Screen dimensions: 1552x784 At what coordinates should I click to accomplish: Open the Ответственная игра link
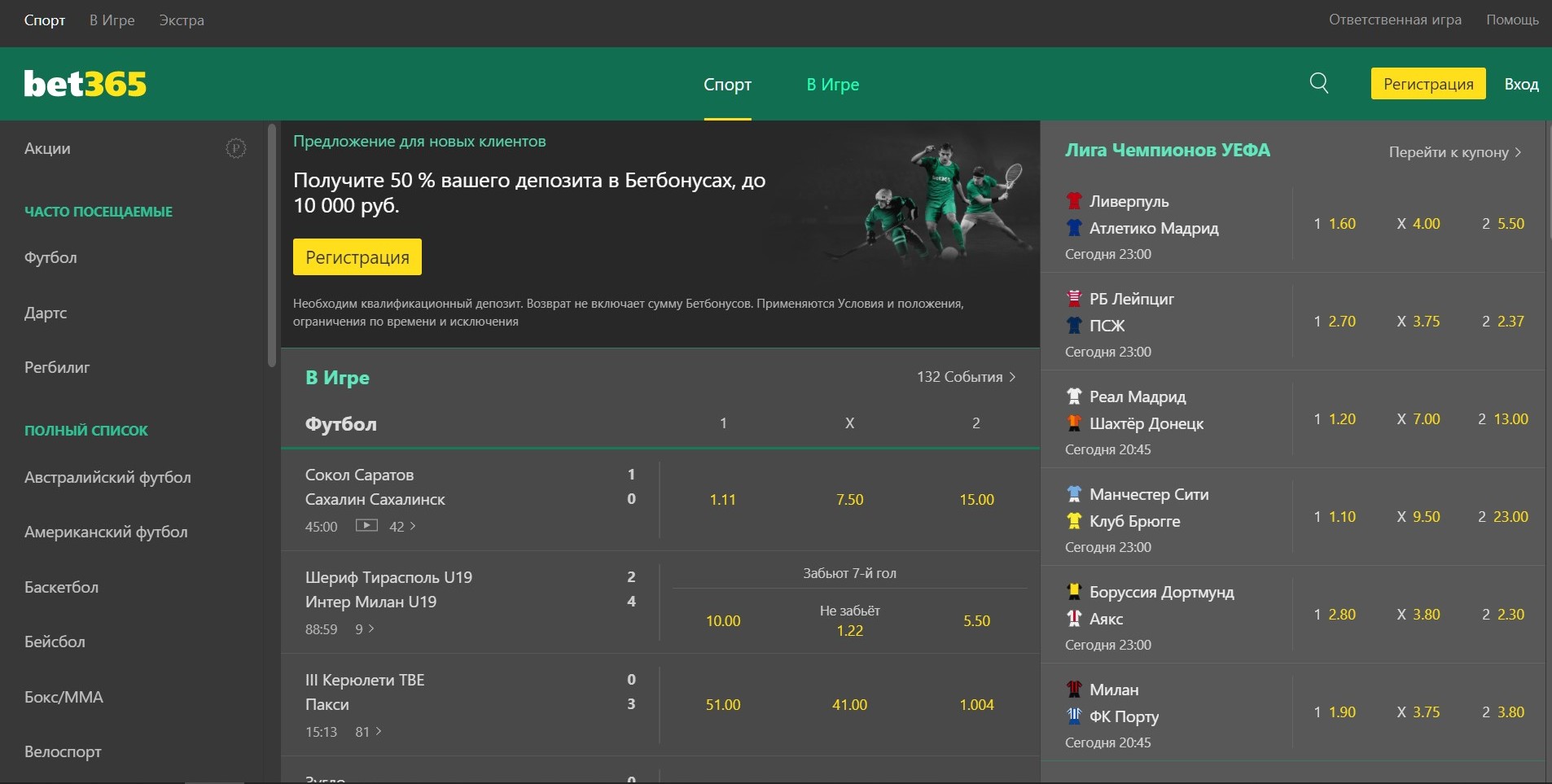coord(1395,20)
